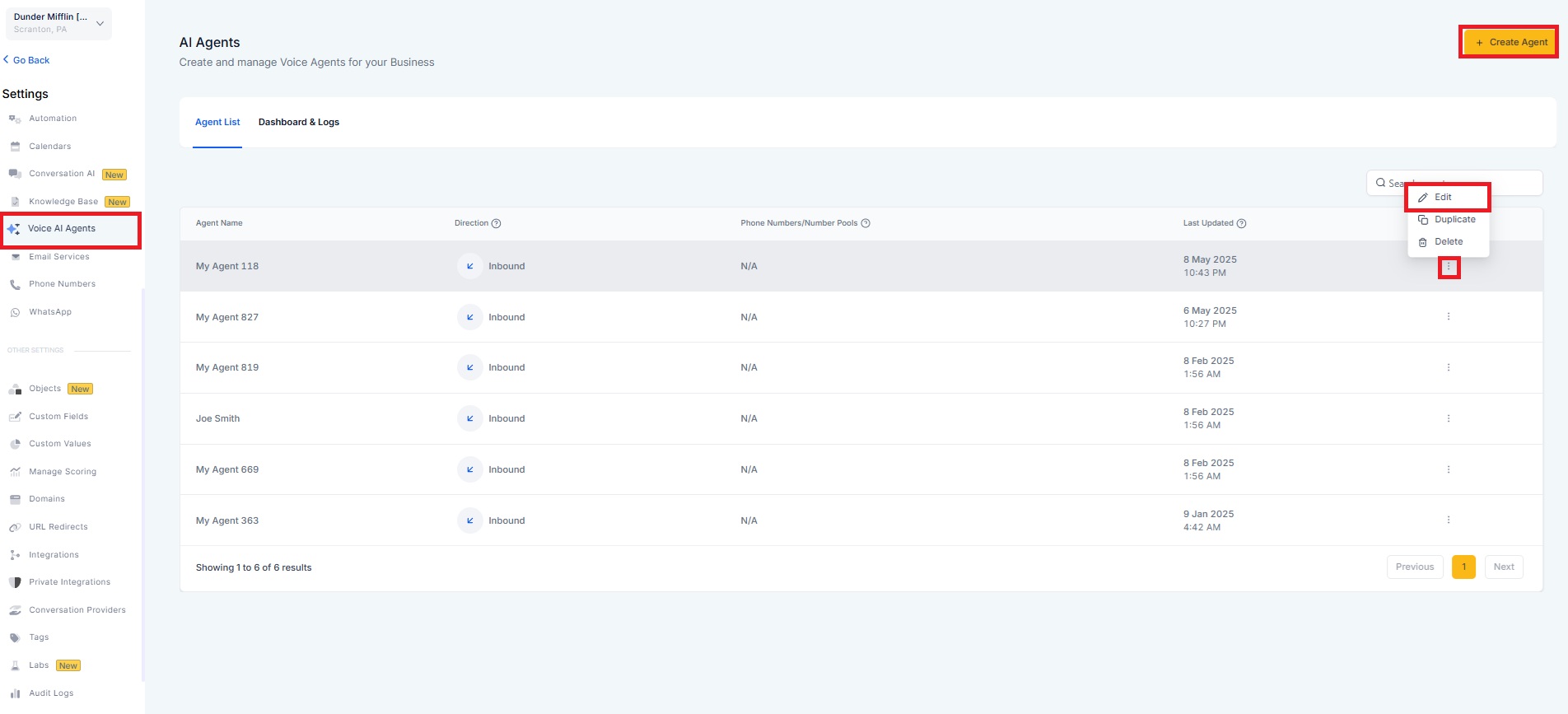Click the Domains icon
Screen dimensions: 1568x714
pyautogui.click(x=15, y=499)
